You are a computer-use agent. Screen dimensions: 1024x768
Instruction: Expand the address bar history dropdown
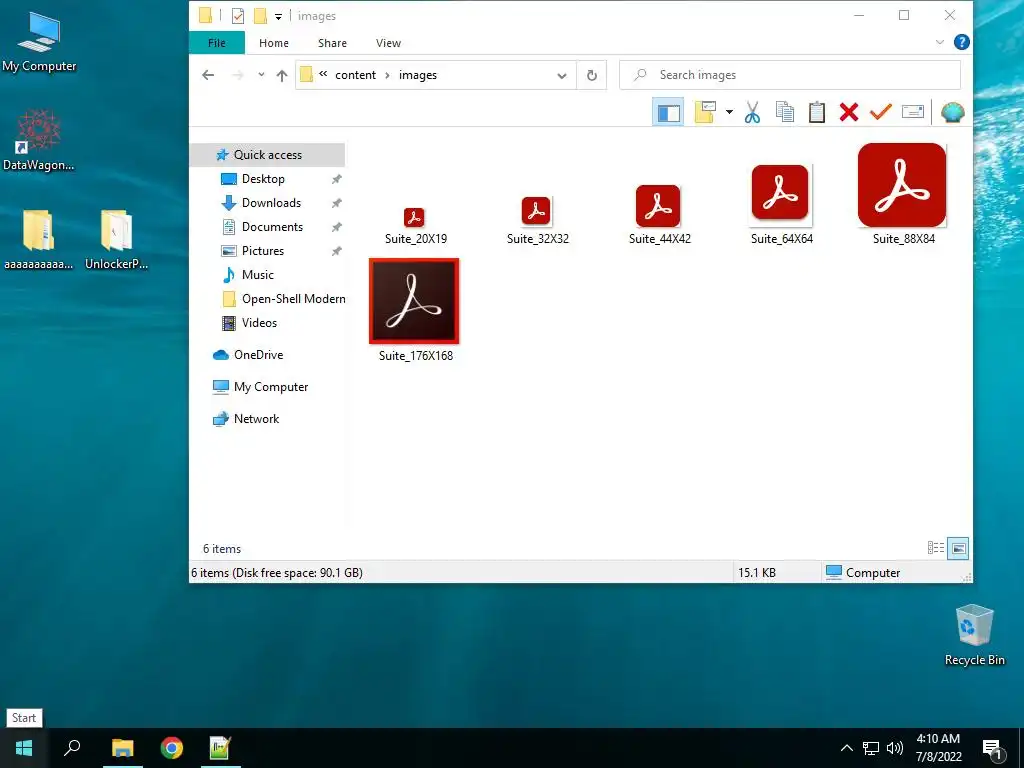(562, 76)
